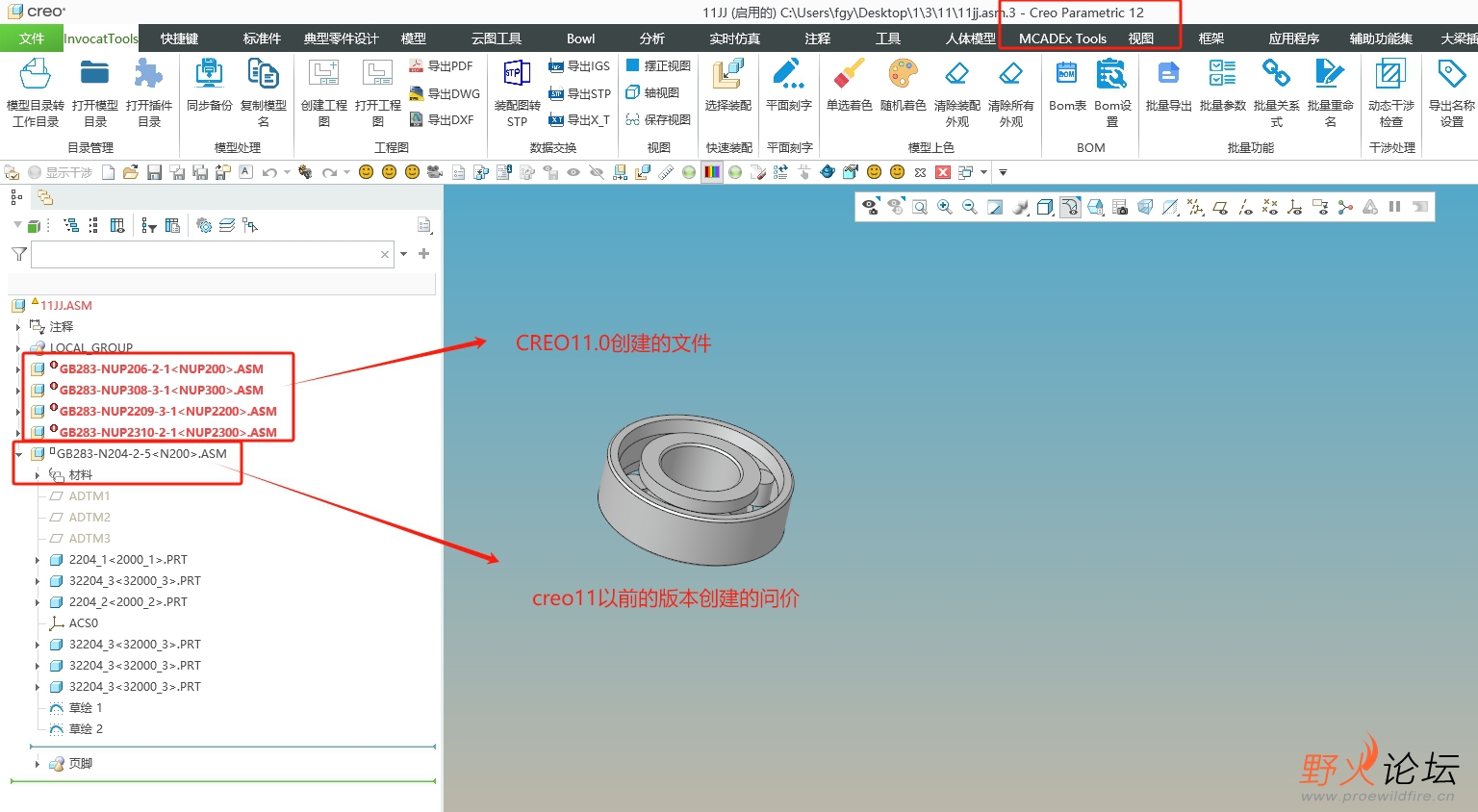
Task: Click the 复制模型名 icon
Action: point(263,74)
